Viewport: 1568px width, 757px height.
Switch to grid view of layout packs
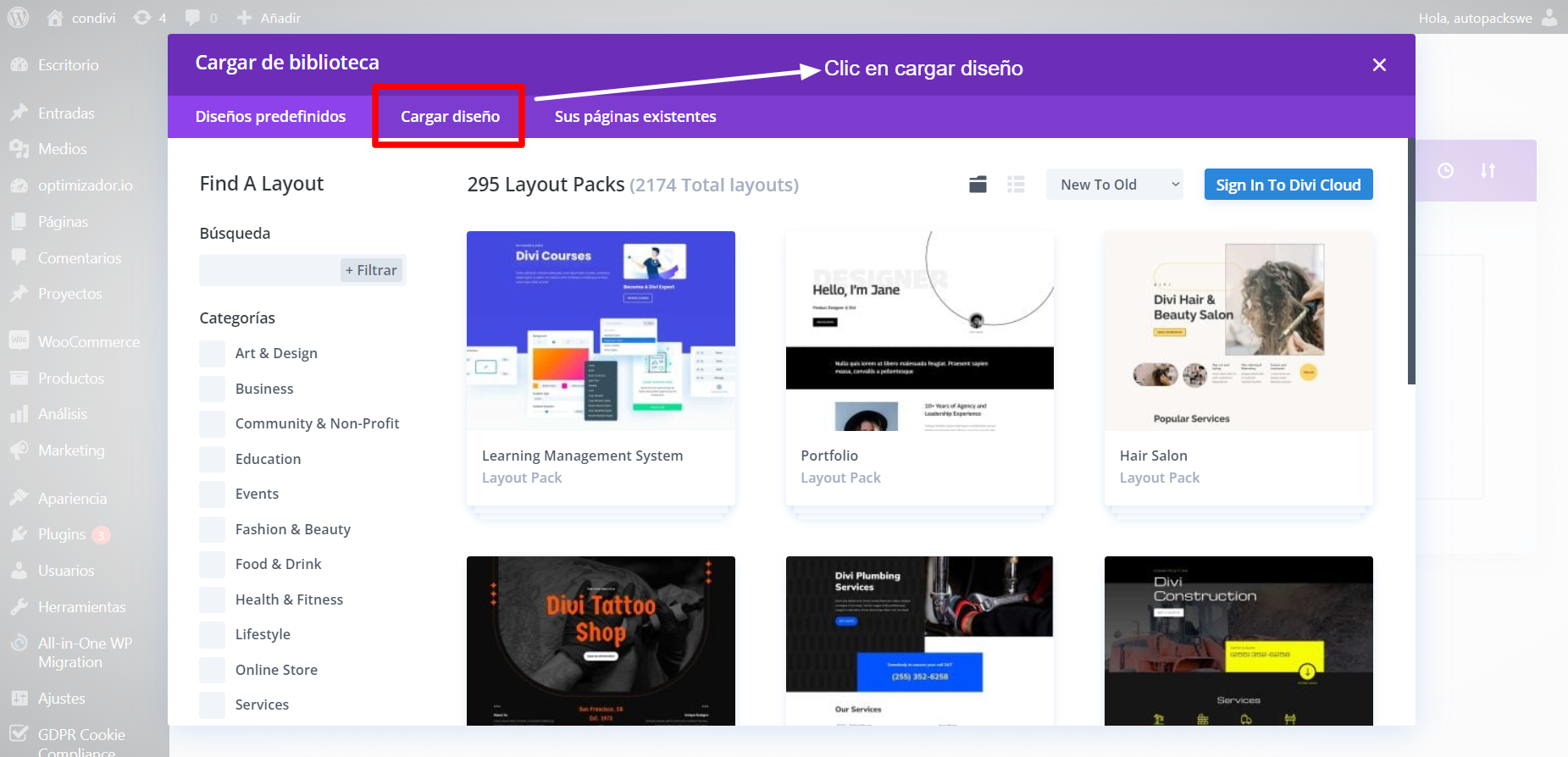click(x=978, y=184)
